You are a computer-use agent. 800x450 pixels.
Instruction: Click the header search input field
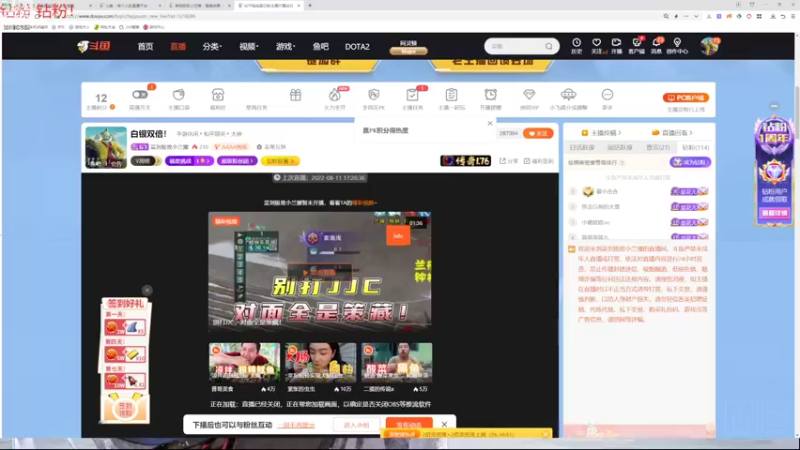[x=514, y=46]
